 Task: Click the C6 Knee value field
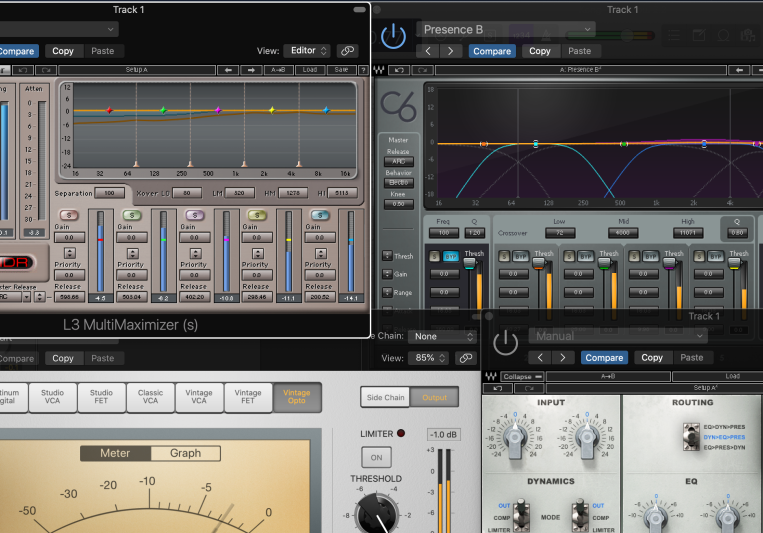[399, 204]
